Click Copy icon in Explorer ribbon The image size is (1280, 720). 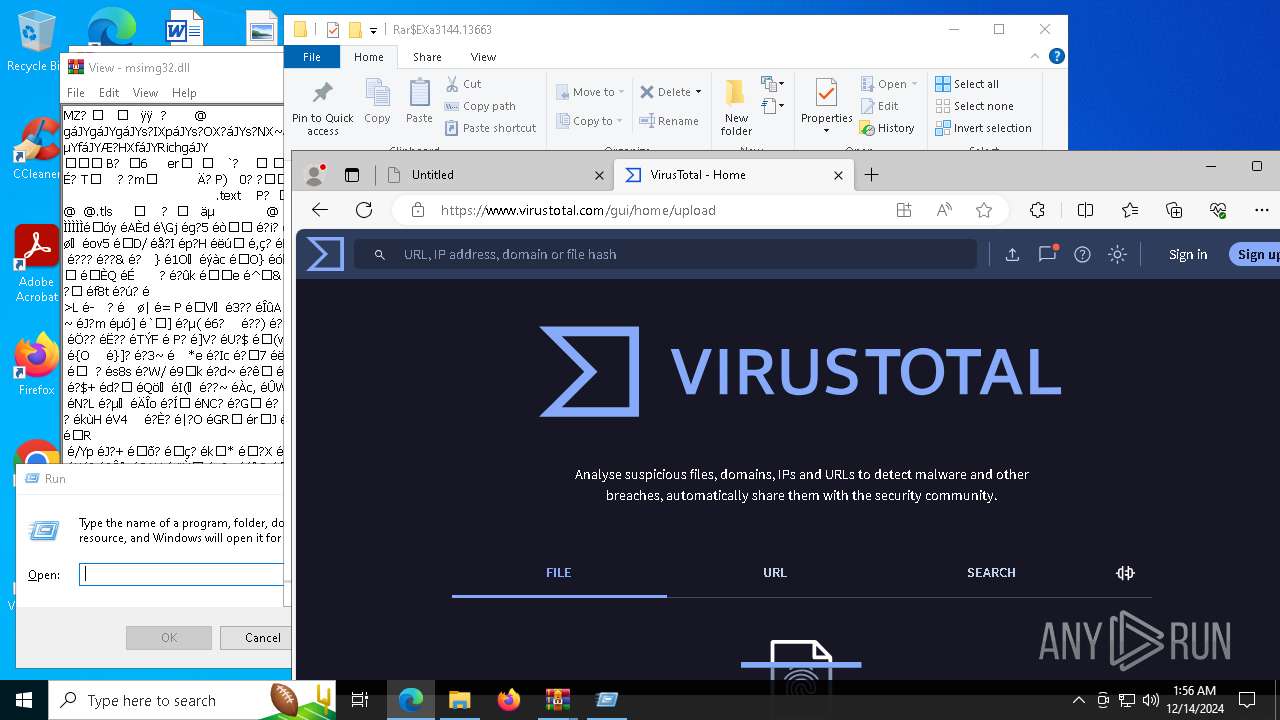pyautogui.click(x=377, y=102)
